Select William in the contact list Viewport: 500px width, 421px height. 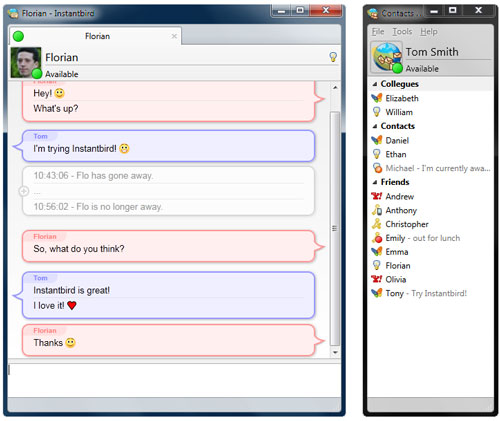pyautogui.click(x=430, y=112)
